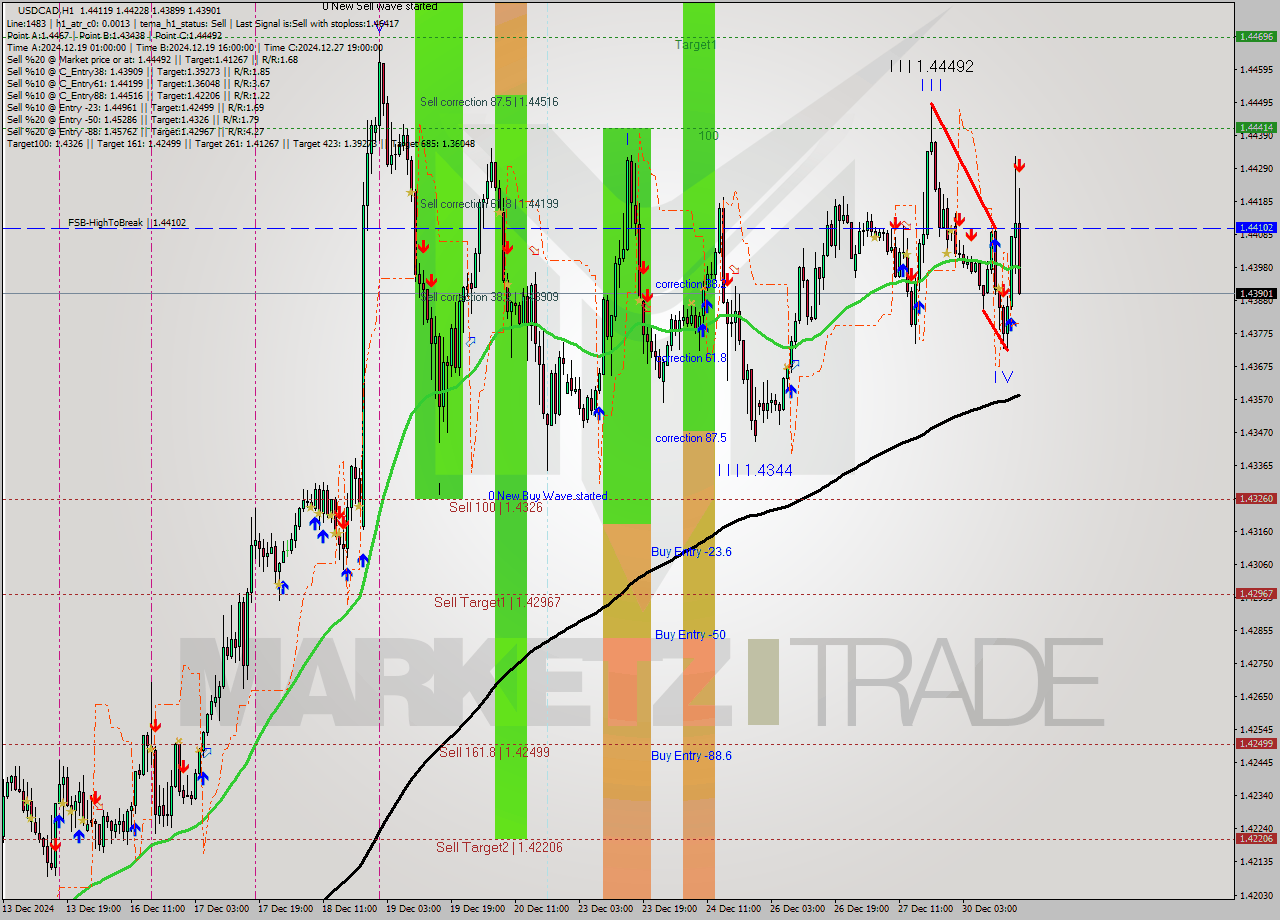Click the green 1.44414 price tag
This screenshot has width=1280, height=920.
pos(1256,127)
